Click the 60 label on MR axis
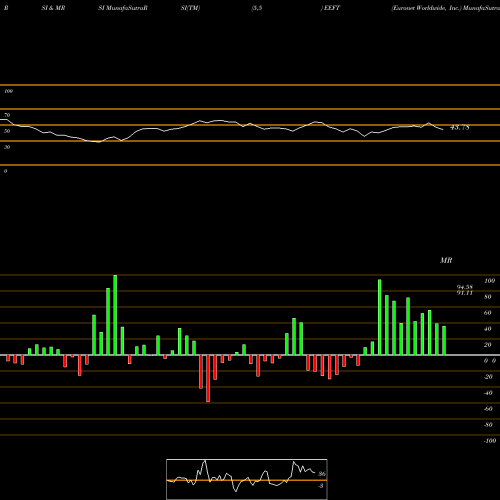500x500 pixels. point(487,313)
